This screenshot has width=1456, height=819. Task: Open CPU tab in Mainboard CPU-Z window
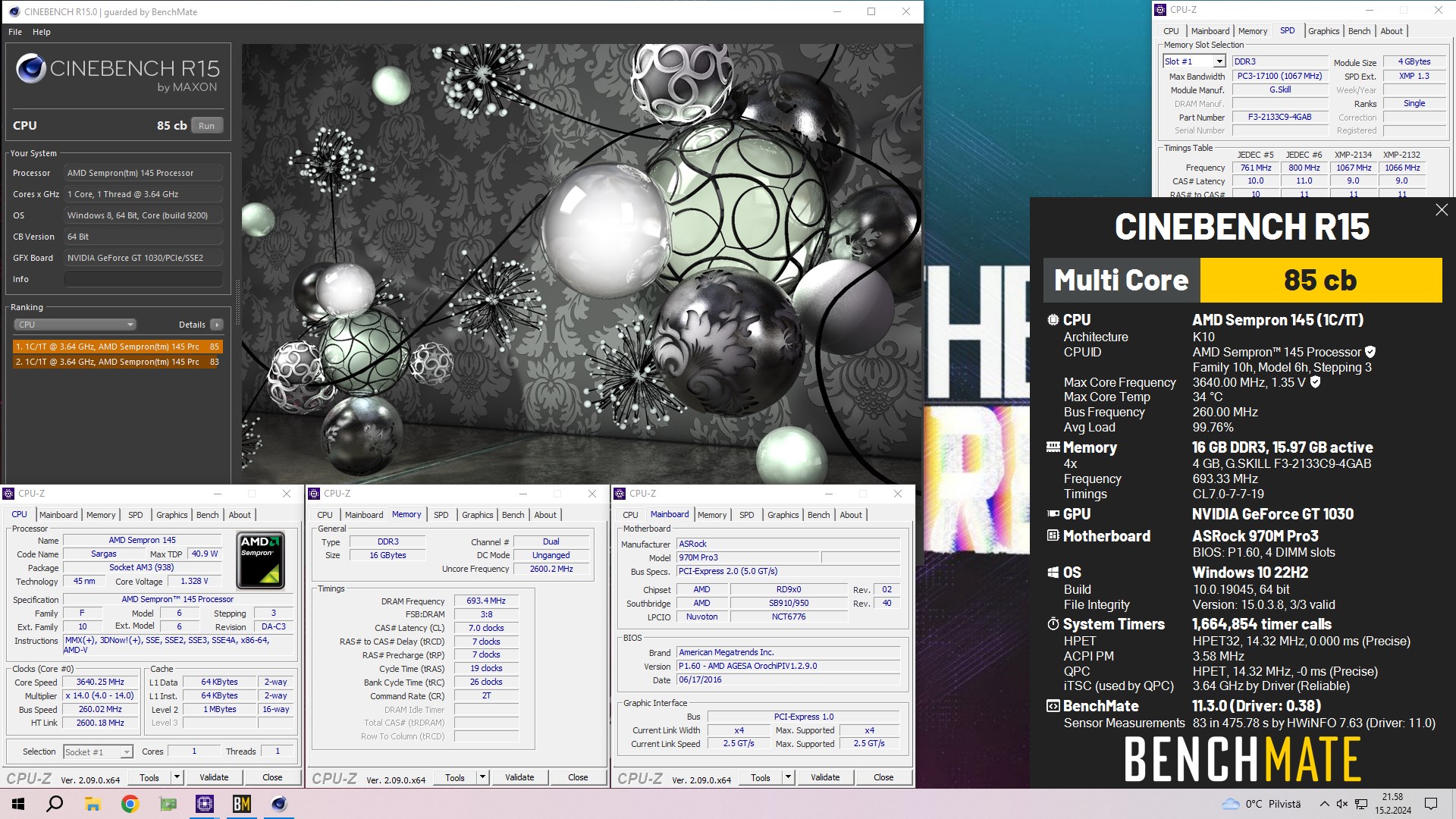tap(630, 515)
